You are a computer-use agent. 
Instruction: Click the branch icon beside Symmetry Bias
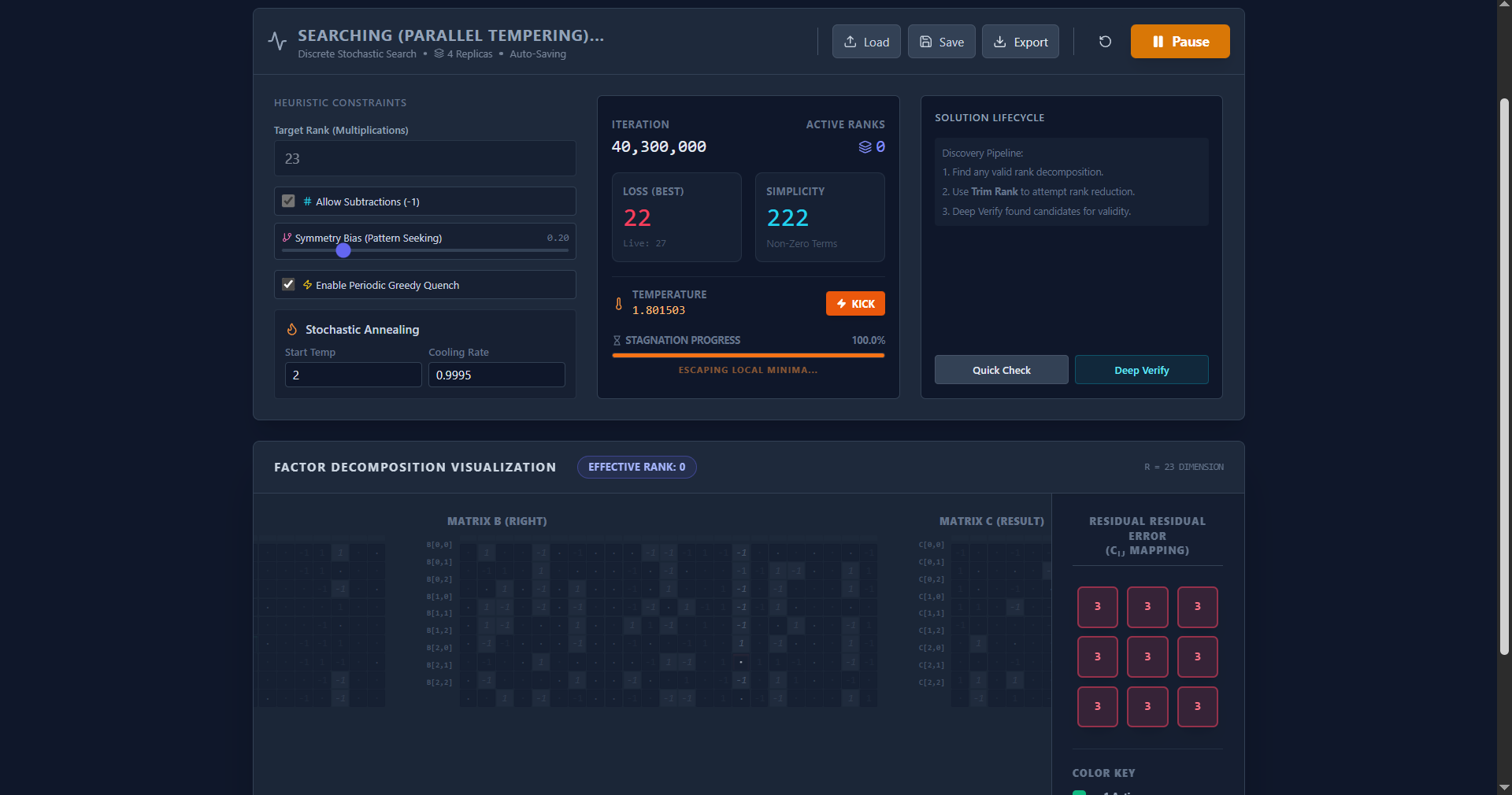tap(287, 238)
